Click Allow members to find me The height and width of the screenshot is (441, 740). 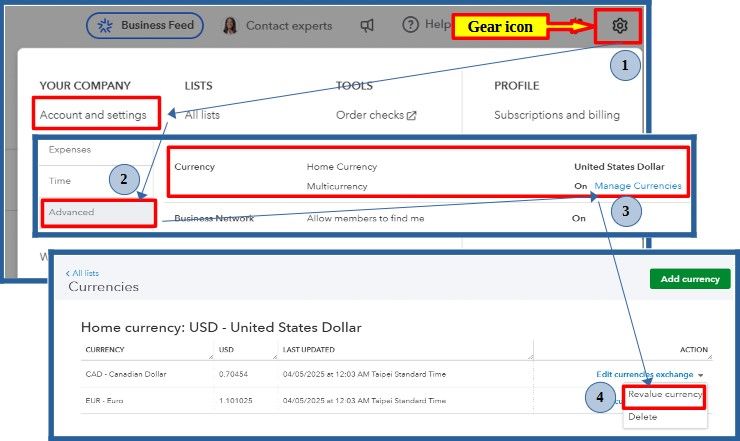coord(365,218)
